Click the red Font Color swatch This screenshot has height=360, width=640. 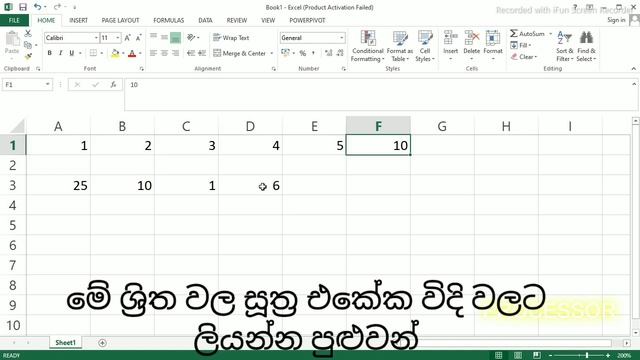[x=132, y=53]
